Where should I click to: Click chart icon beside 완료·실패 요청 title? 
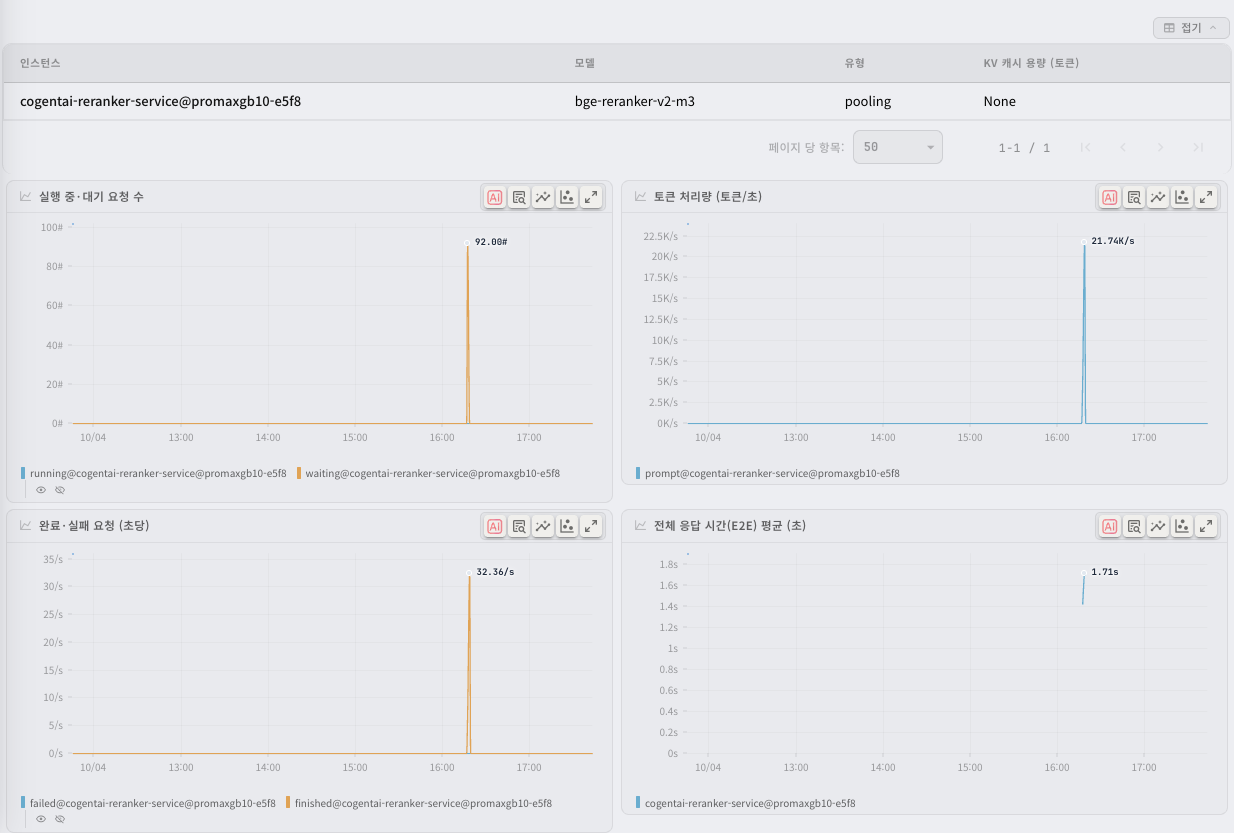pyautogui.click(x=26, y=526)
